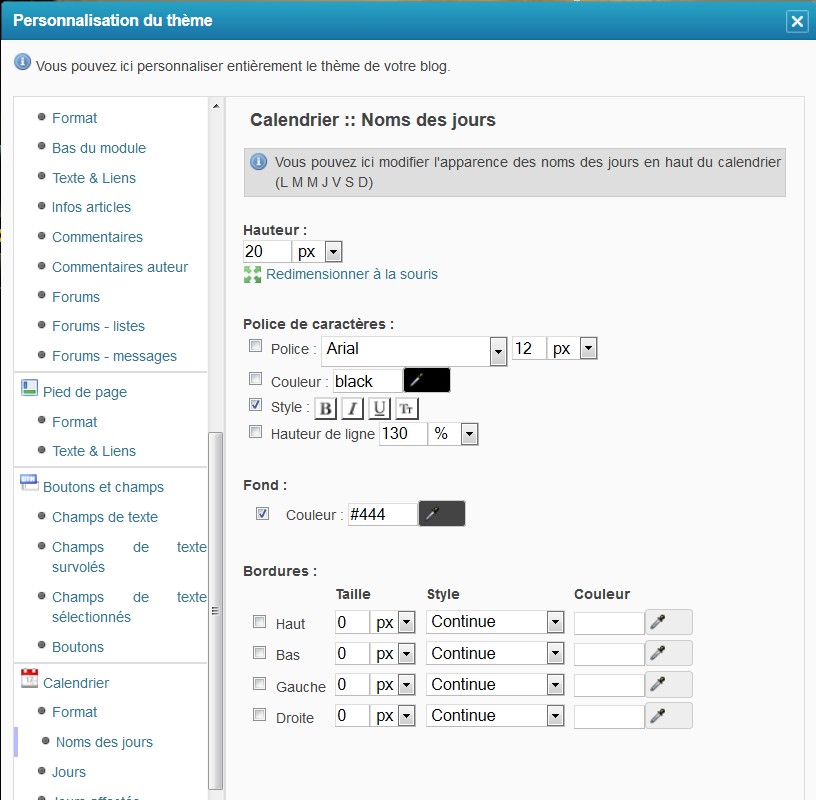This screenshot has width=816, height=800.
Task: Enable the Police font checkbox
Action: pyautogui.click(x=256, y=346)
